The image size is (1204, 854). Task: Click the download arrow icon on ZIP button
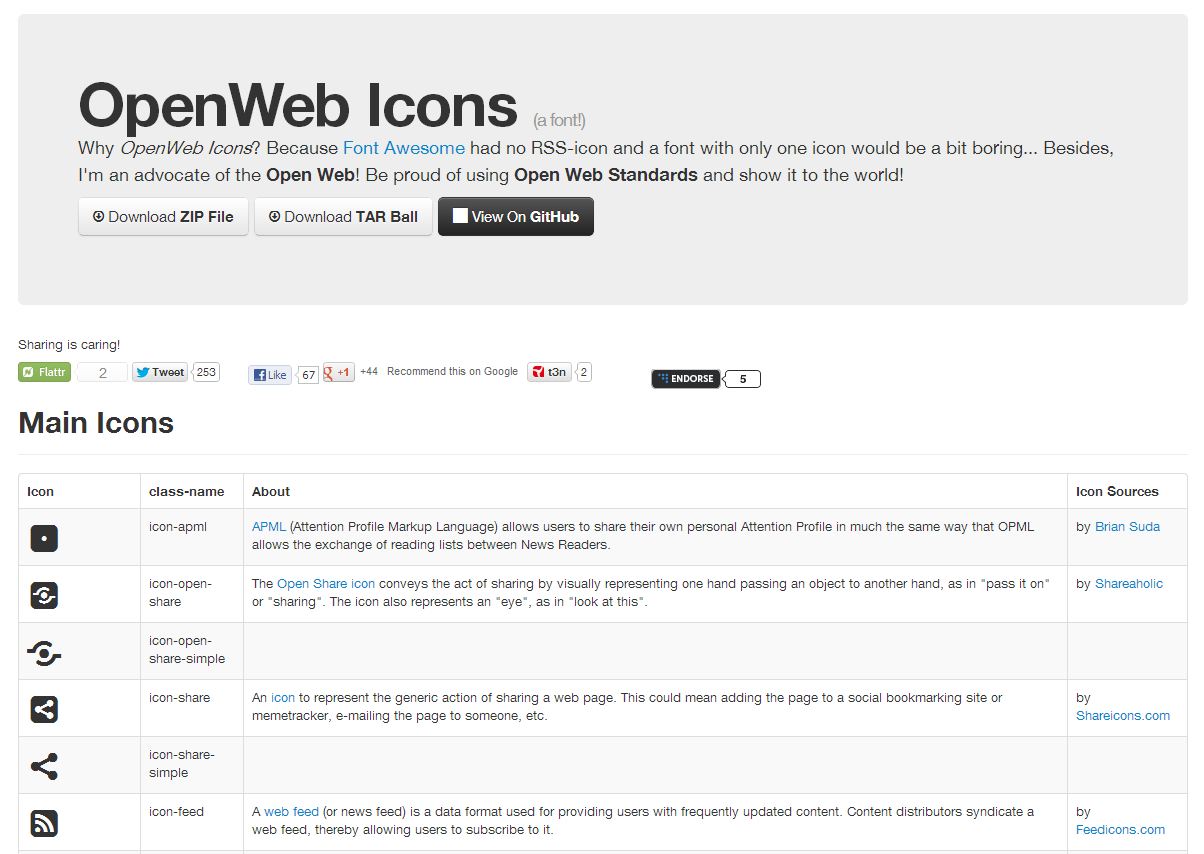pyautogui.click(x=98, y=216)
